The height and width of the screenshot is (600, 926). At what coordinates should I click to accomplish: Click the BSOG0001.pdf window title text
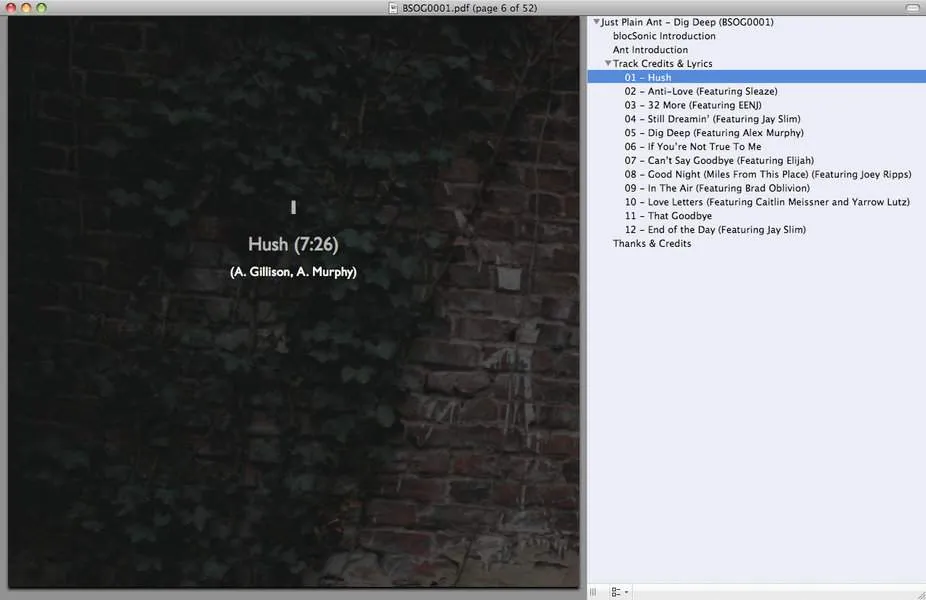(469, 8)
